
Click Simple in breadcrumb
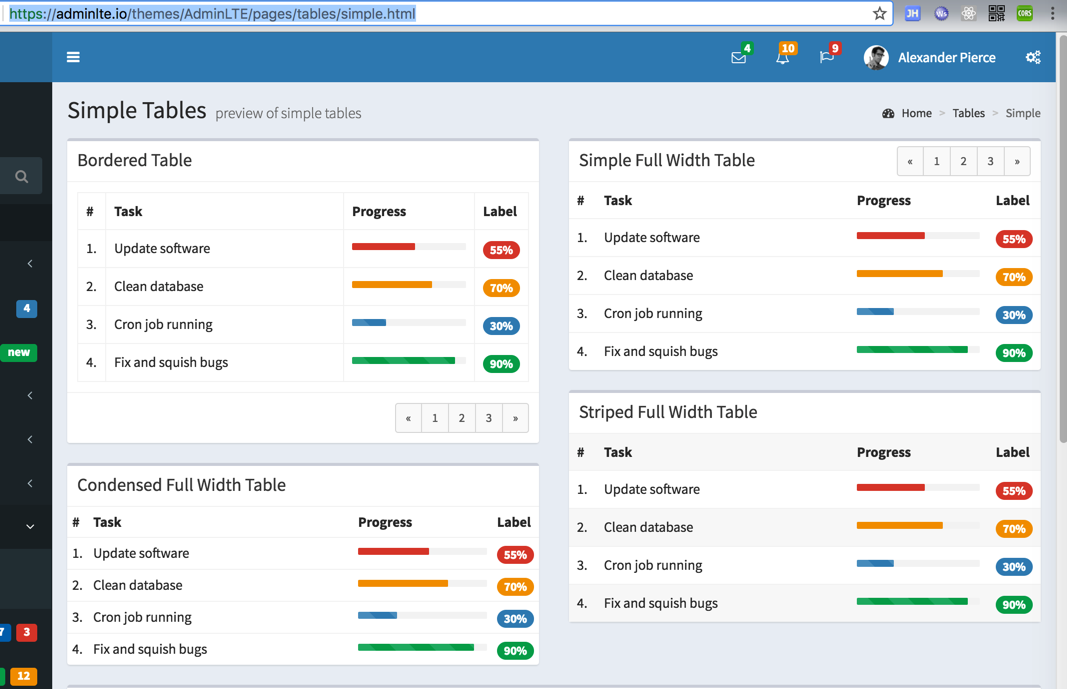1023,114
